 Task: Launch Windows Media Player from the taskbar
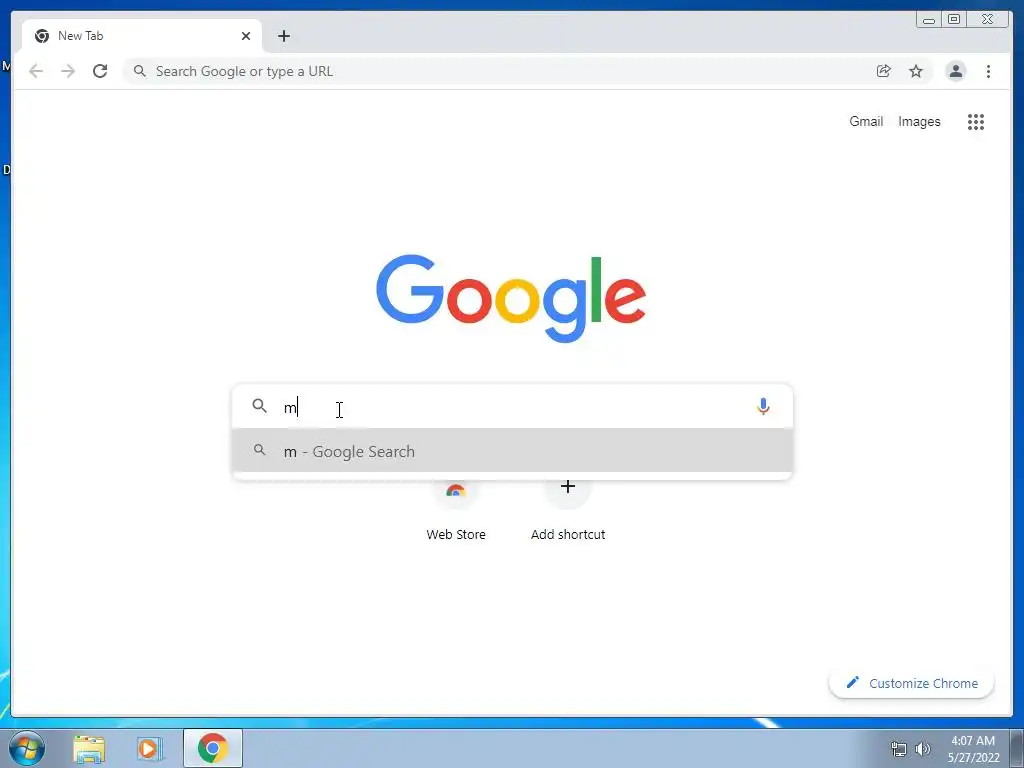150,748
